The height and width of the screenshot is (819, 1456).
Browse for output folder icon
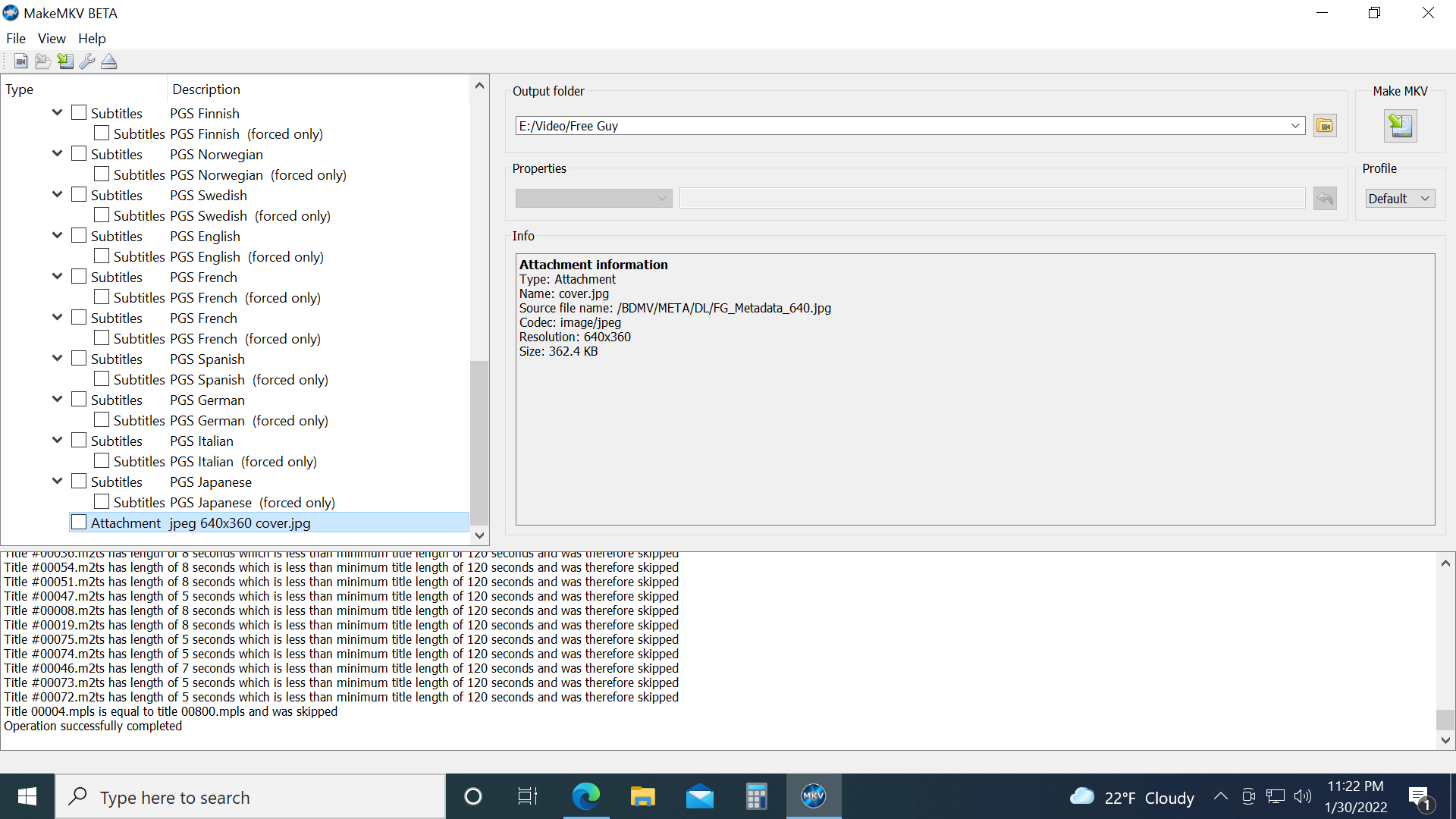pos(1325,126)
